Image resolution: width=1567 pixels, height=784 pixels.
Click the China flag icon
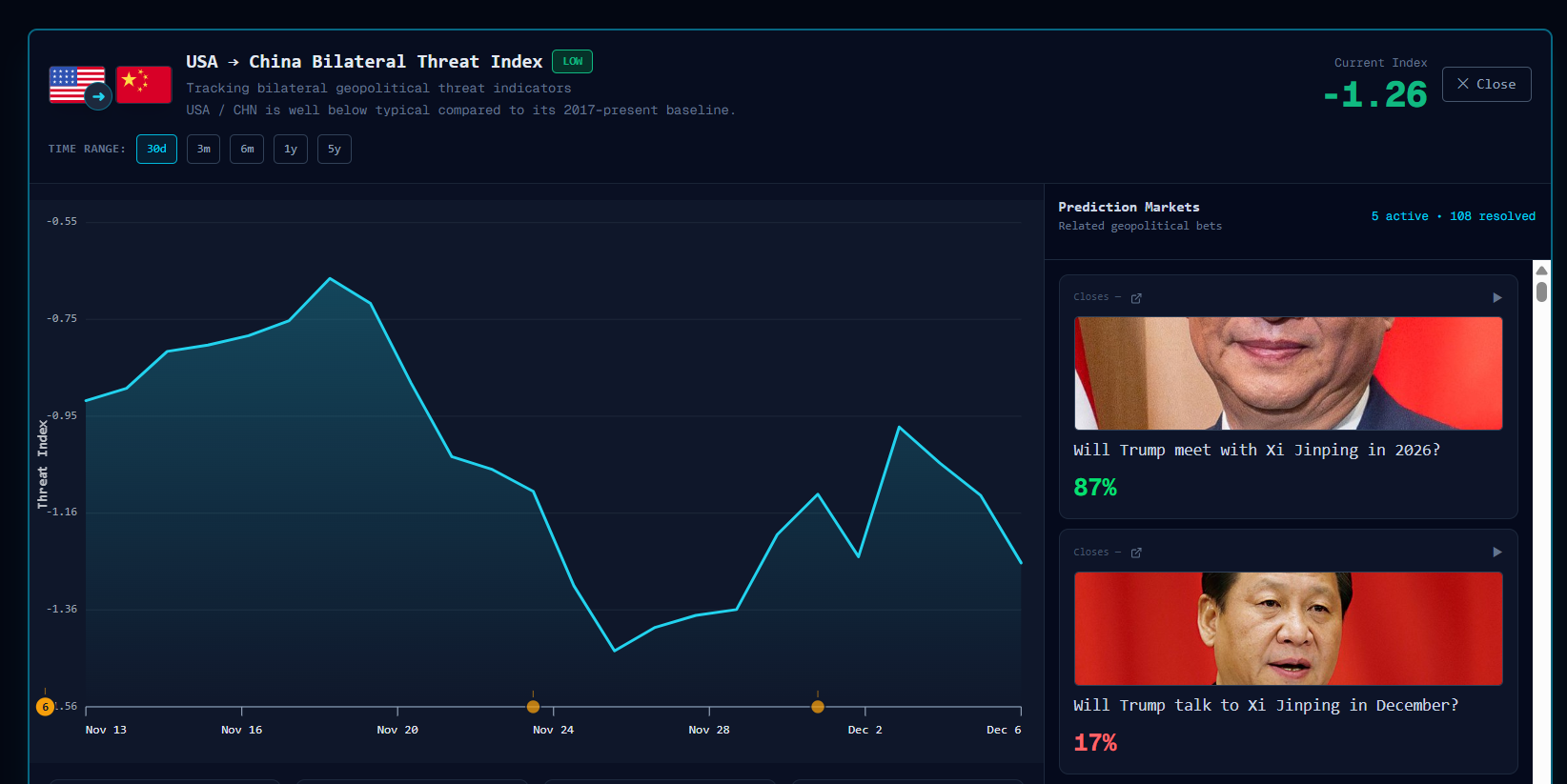pos(144,84)
